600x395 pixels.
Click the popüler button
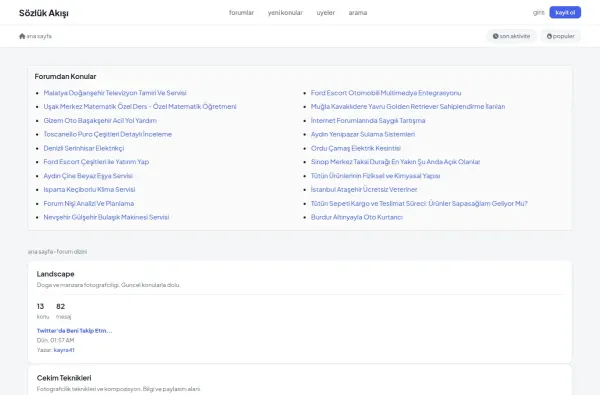pyautogui.click(x=561, y=36)
